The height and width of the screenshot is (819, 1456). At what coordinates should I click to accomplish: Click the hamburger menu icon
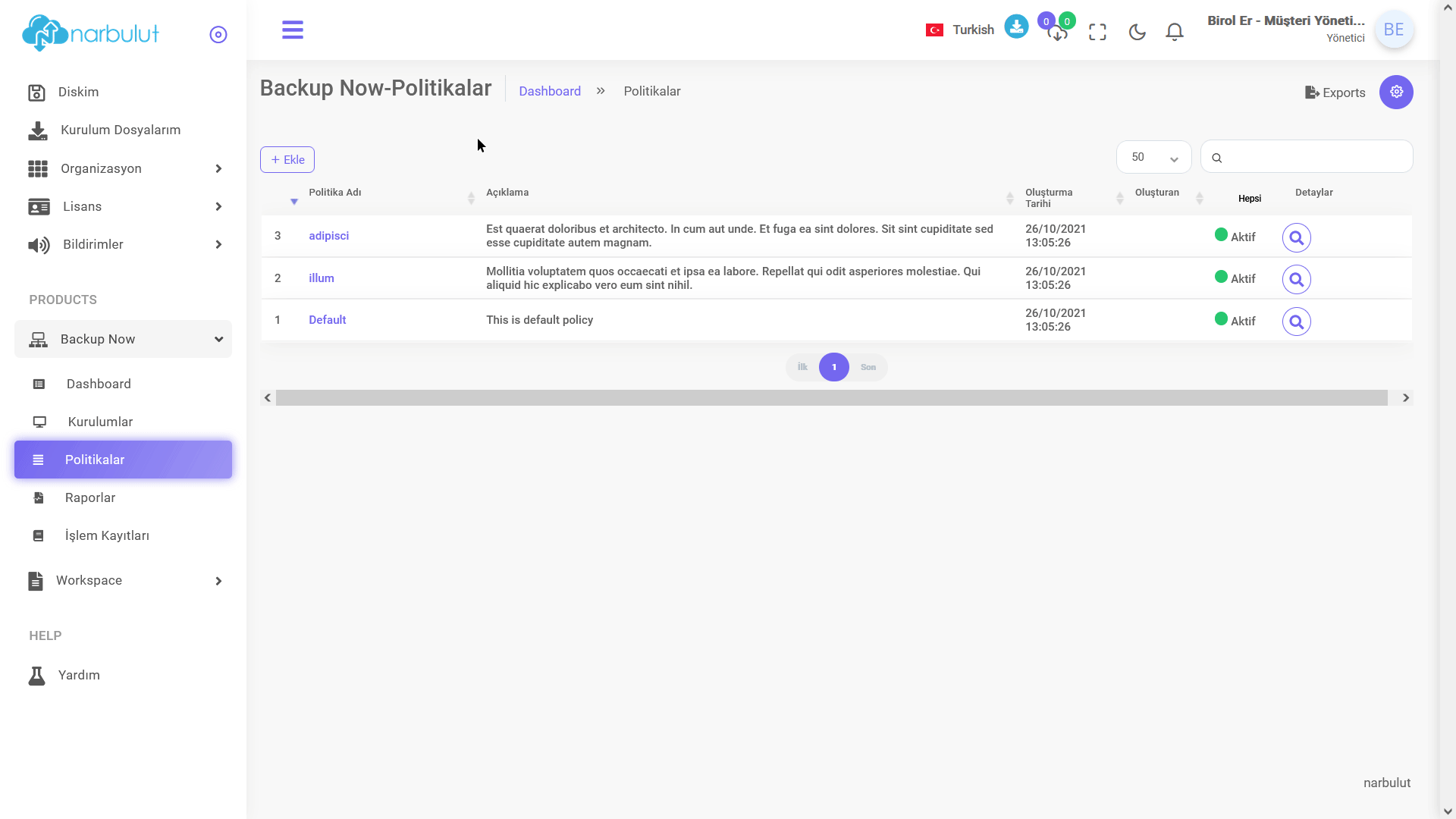tap(292, 30)
